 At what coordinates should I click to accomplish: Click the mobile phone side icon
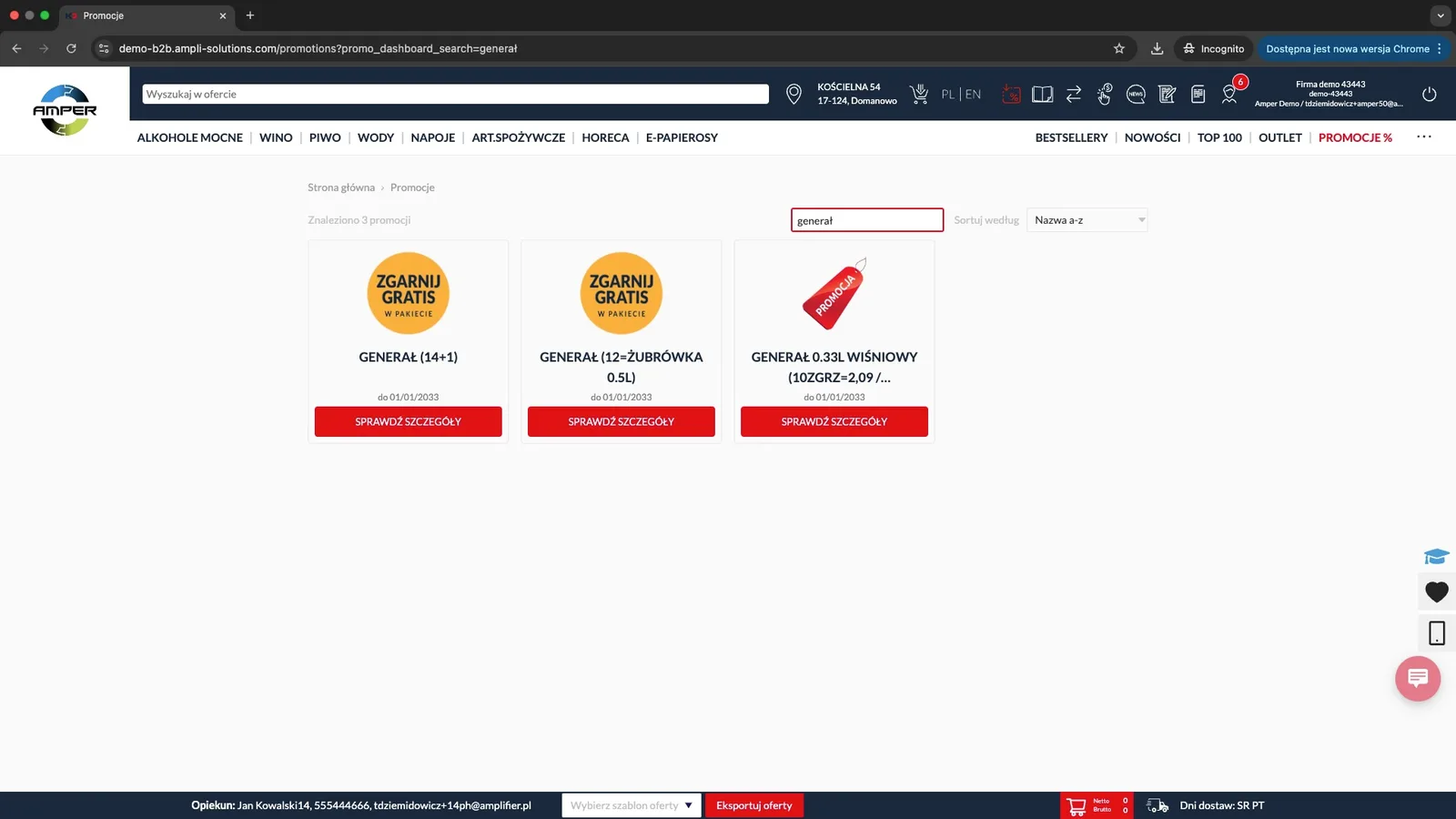[1437, 633]
